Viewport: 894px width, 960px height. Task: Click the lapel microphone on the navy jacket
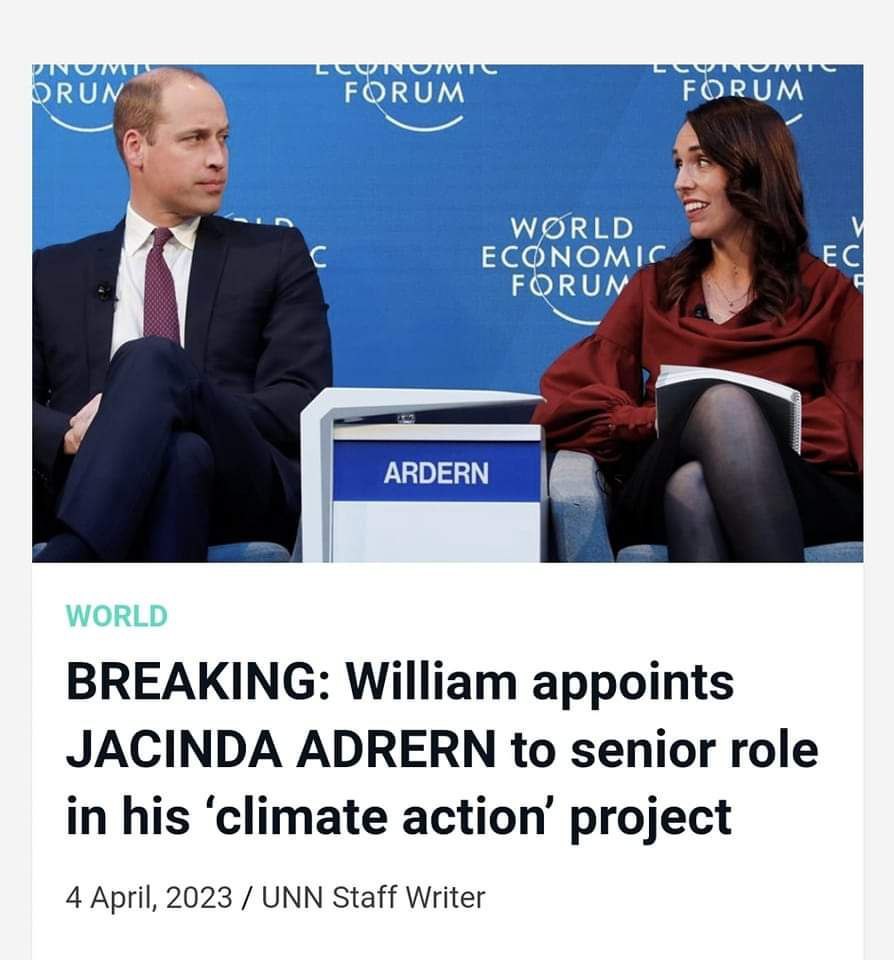(x=105, y=293)
